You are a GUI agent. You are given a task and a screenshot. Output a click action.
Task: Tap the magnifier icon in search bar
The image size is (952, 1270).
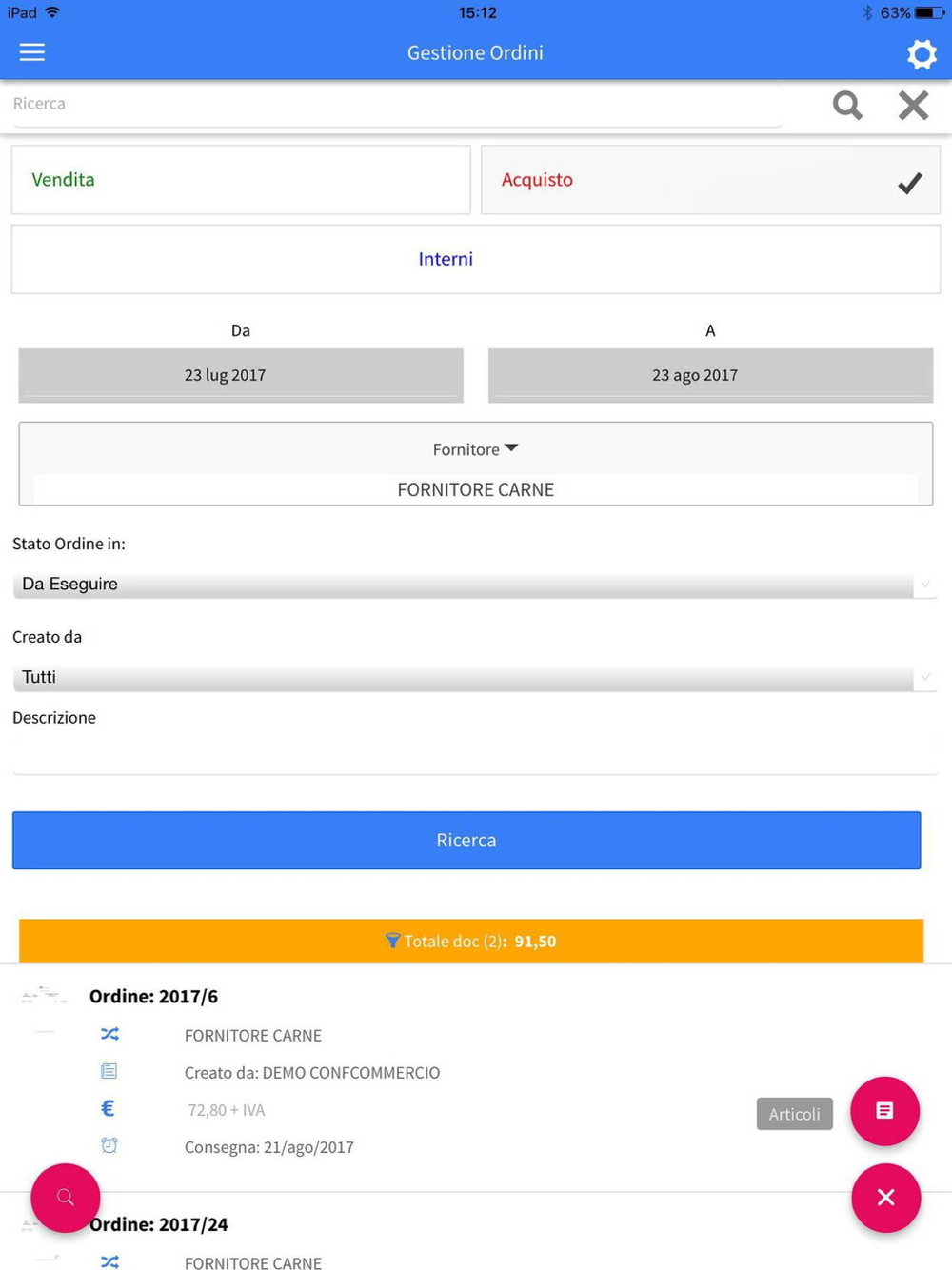(x=847, y=105)
